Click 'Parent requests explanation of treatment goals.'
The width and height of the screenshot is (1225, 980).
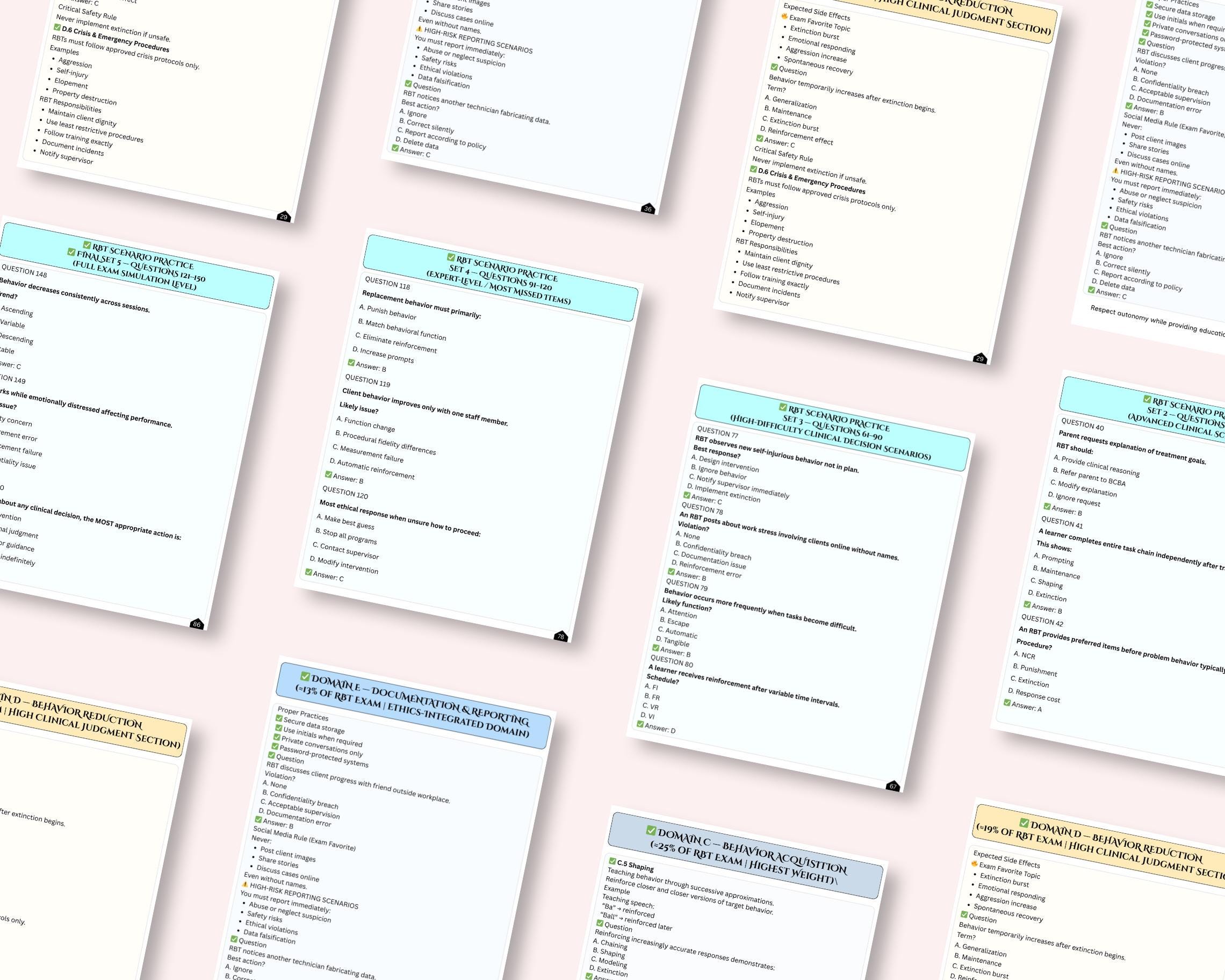tap(1132, 447)
